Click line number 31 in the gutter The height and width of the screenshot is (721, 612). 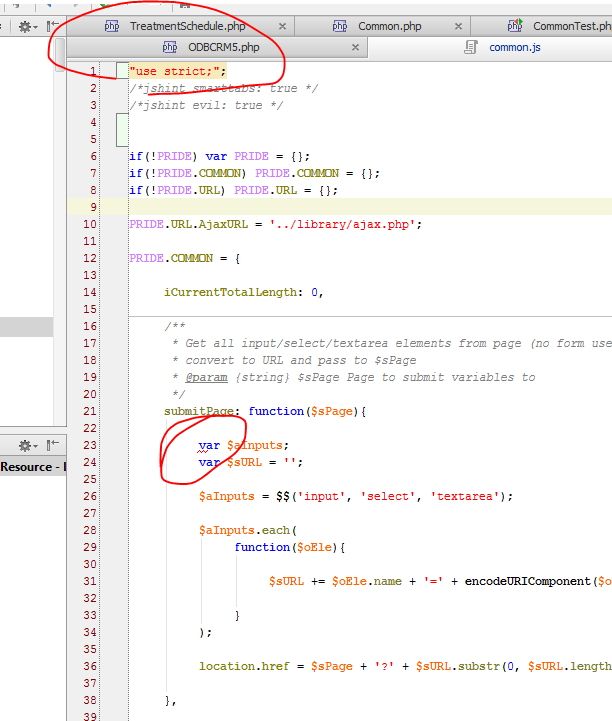[x=90, y=582]
